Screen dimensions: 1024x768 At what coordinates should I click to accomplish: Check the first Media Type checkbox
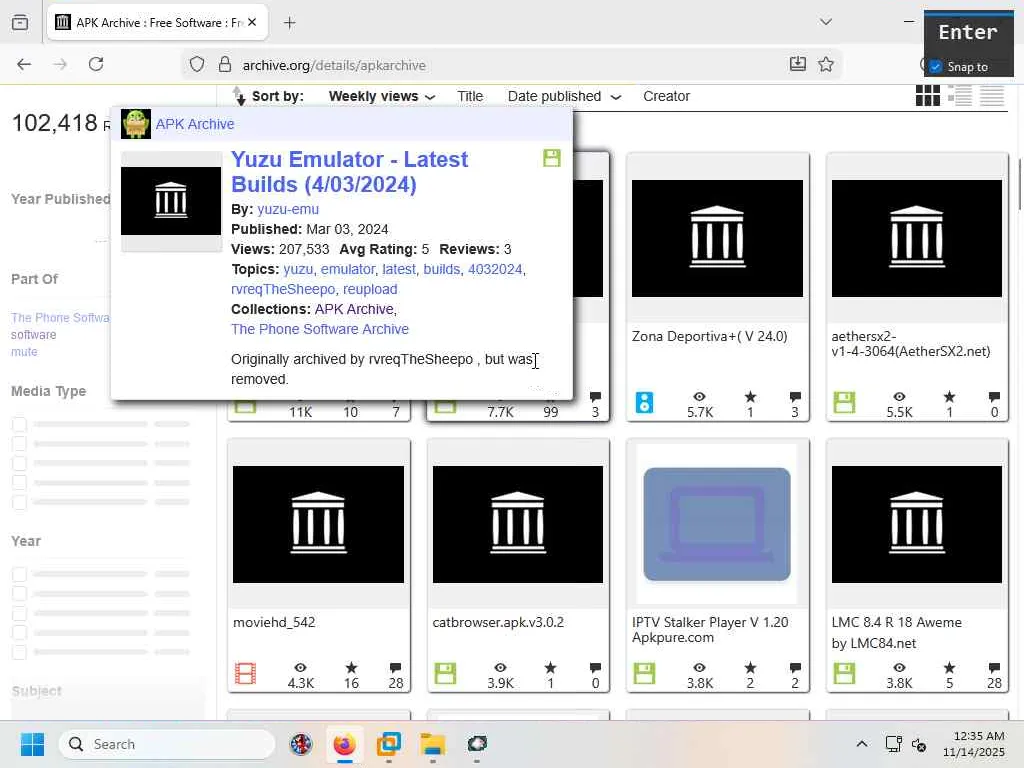tap(20, 424)
